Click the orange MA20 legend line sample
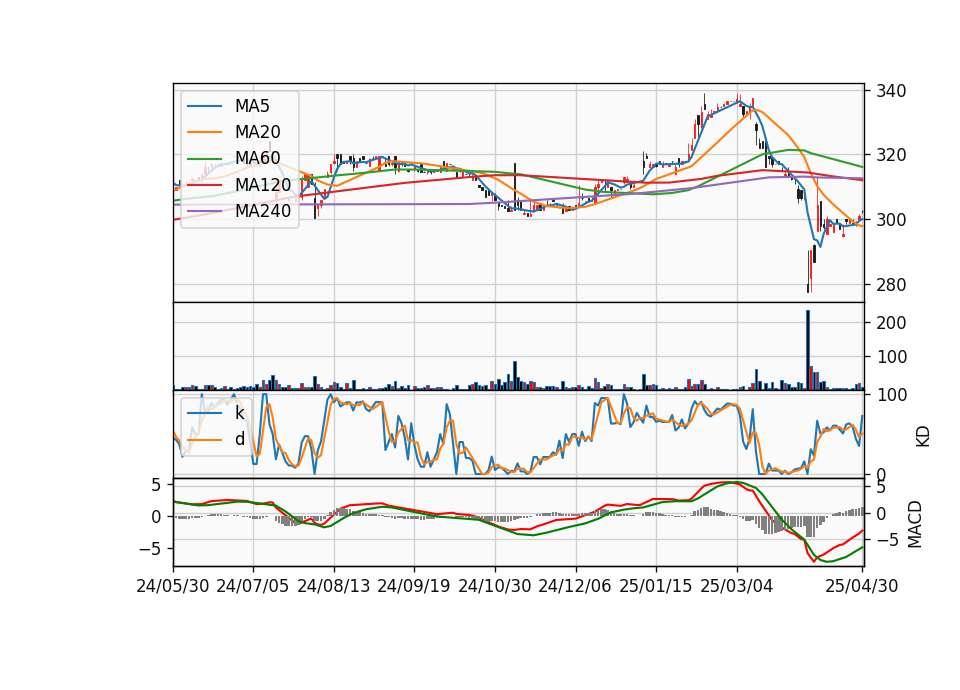This screenshot has height=690, width=960. [x=204, y=132]
